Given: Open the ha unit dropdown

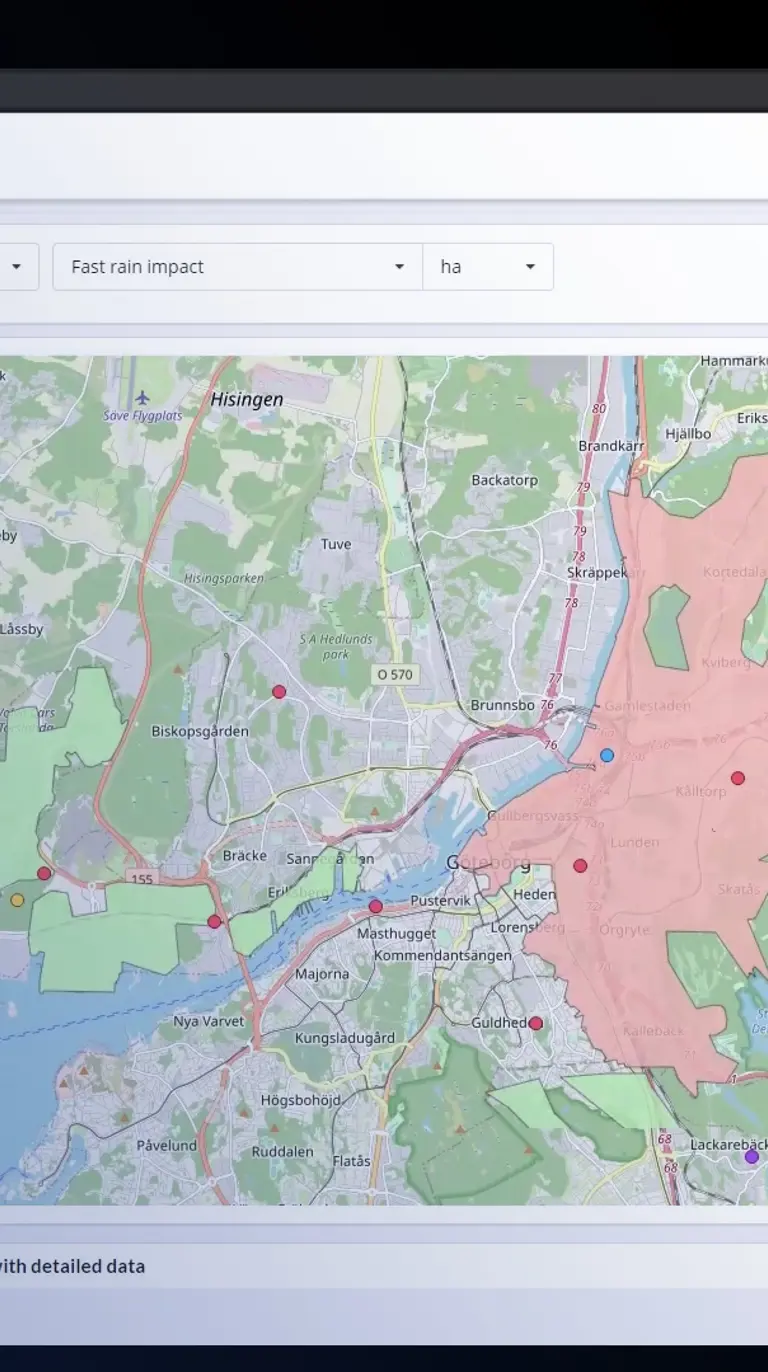Looking at the screenshot, I should tap(488, 267).
